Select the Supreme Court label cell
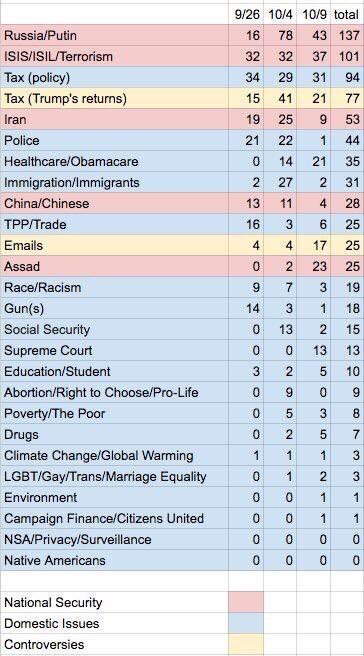364x656 pixels. pyautogui.click(x=114, y=350)
